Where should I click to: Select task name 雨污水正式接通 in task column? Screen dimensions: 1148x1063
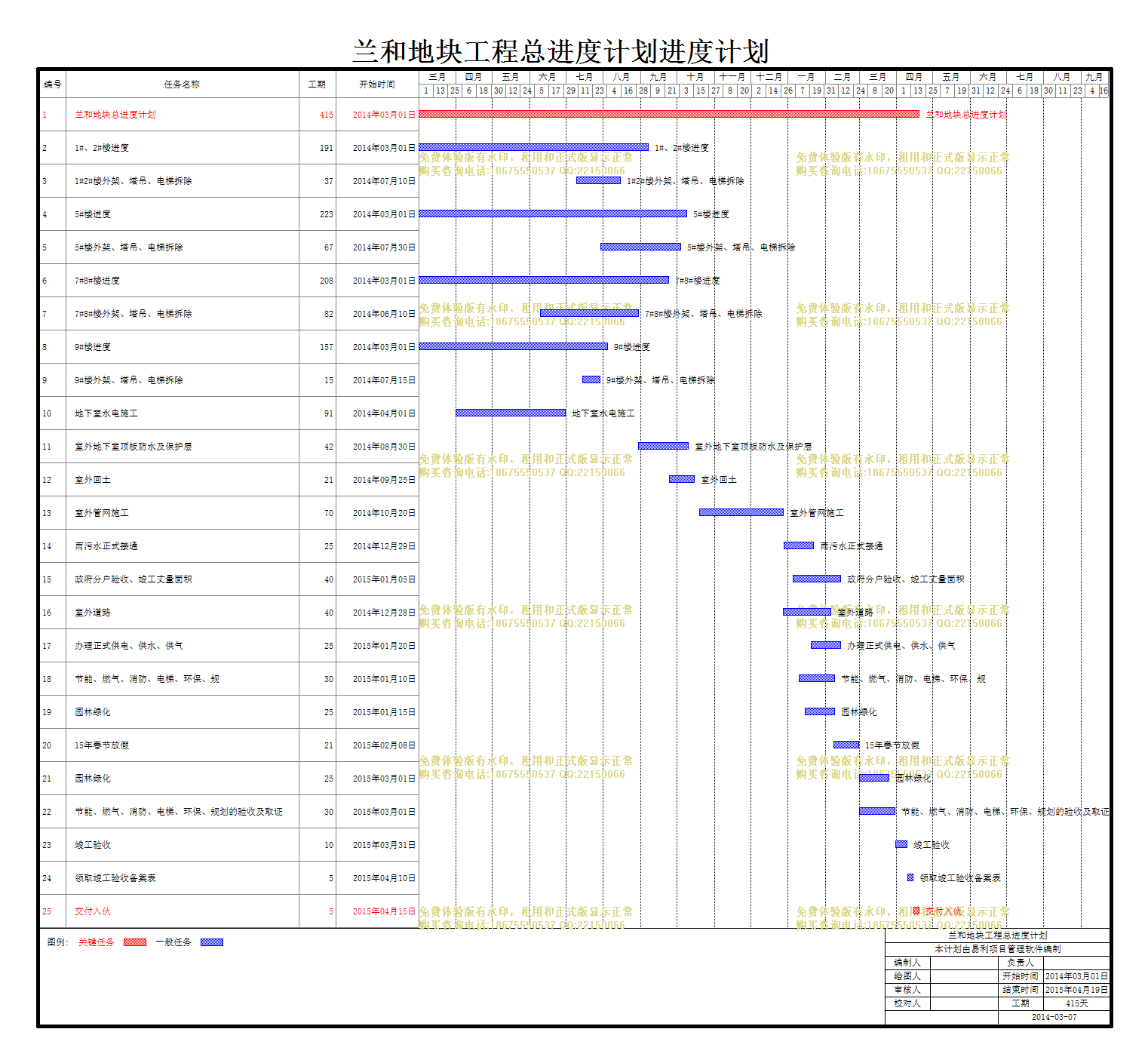tap(106, 546)
